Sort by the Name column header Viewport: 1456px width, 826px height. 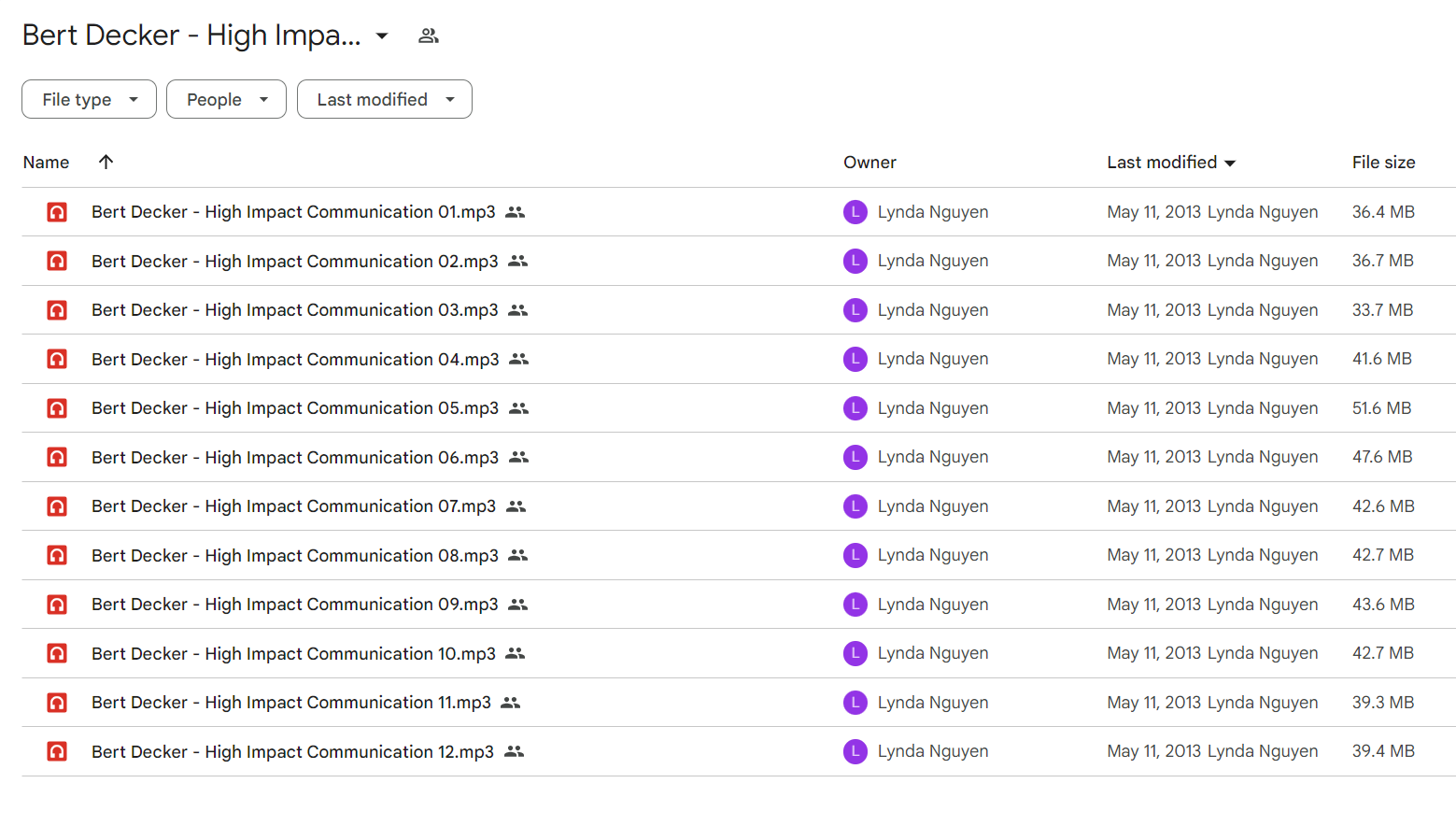pyautogui.click(x=46, y=162)
